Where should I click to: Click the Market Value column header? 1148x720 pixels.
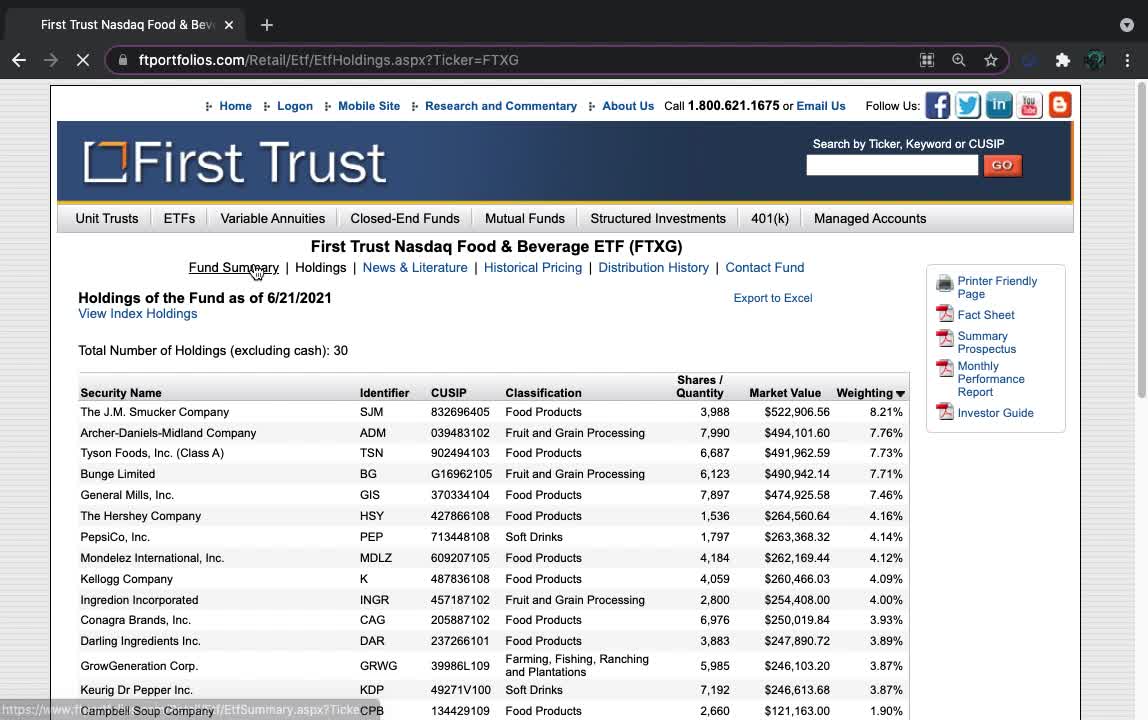click(785, 393)
